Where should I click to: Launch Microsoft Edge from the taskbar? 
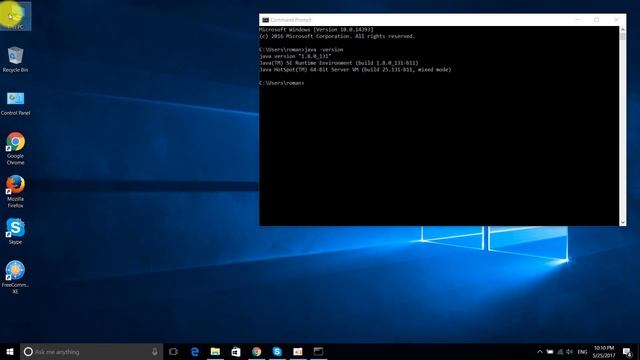195,351
